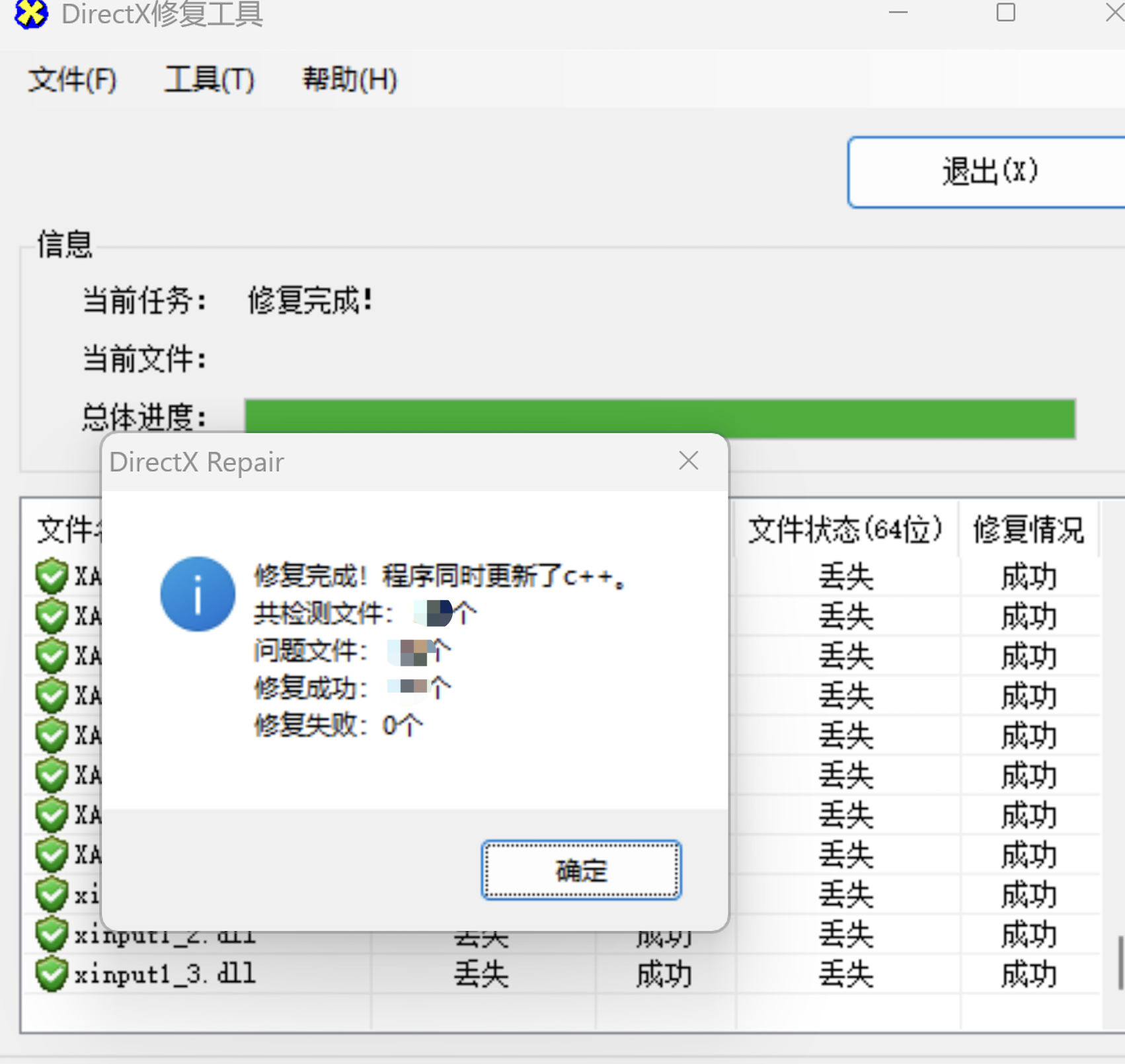Maximize the DirectX修复工具 window

(x=1006, y=13)
